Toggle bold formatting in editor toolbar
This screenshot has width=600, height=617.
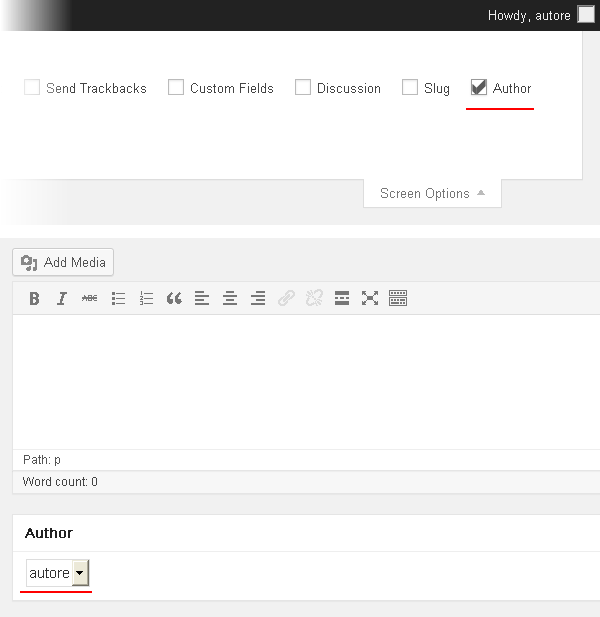coord(34,298)
